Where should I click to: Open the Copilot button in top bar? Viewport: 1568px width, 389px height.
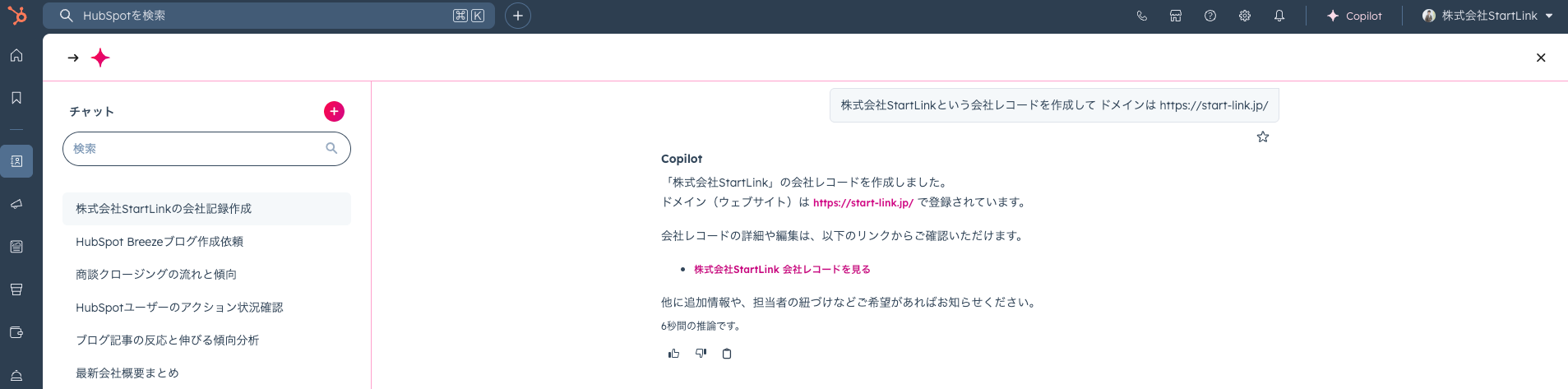[x=1354, y=16]
